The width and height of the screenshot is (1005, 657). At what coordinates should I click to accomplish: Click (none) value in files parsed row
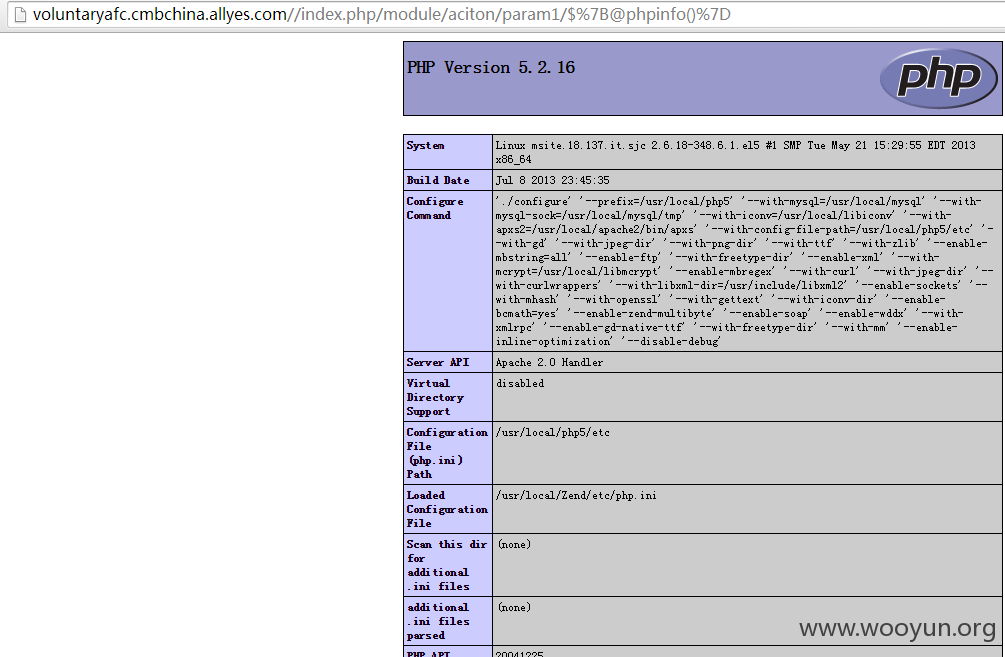(514, 607)
